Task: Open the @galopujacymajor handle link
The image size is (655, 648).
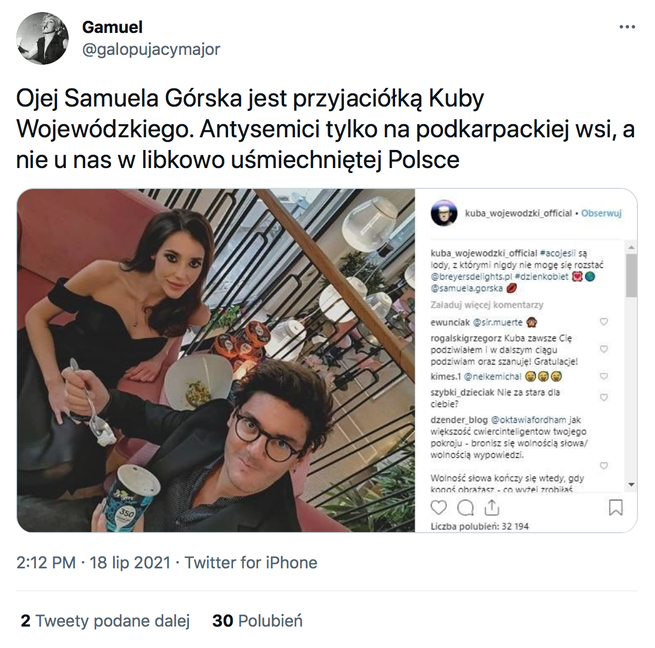Action: point(151,50)
